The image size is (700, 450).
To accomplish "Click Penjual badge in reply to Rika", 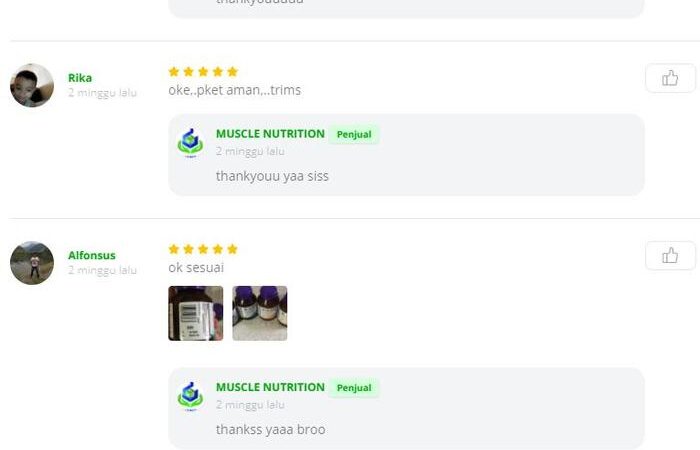I will (354, 135).
